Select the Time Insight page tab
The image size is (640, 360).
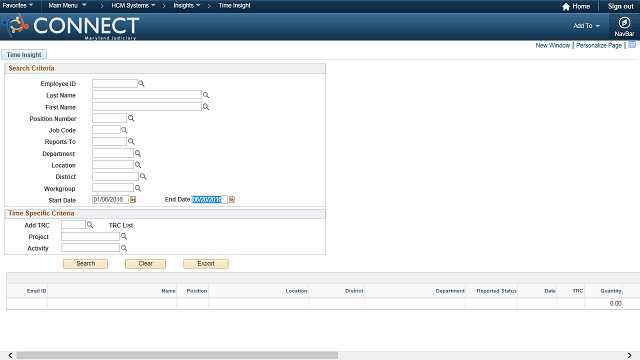[24, 55]
